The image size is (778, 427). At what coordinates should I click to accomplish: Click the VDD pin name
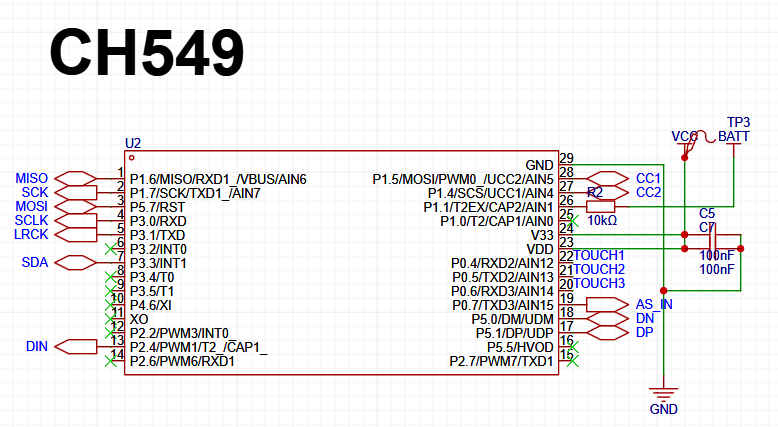pyautogui.click(x=540, y=249)
